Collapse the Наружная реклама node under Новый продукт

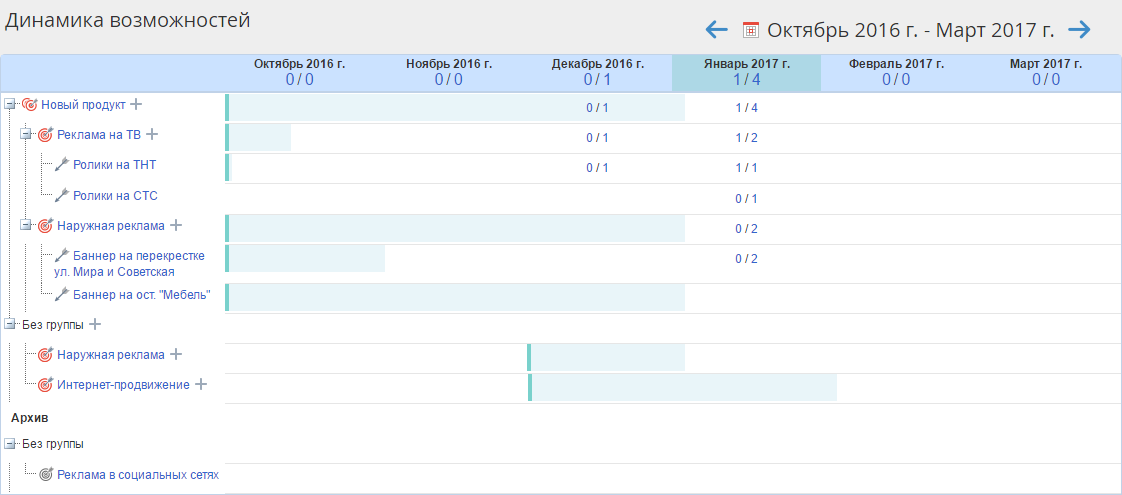tap(26, 225)
